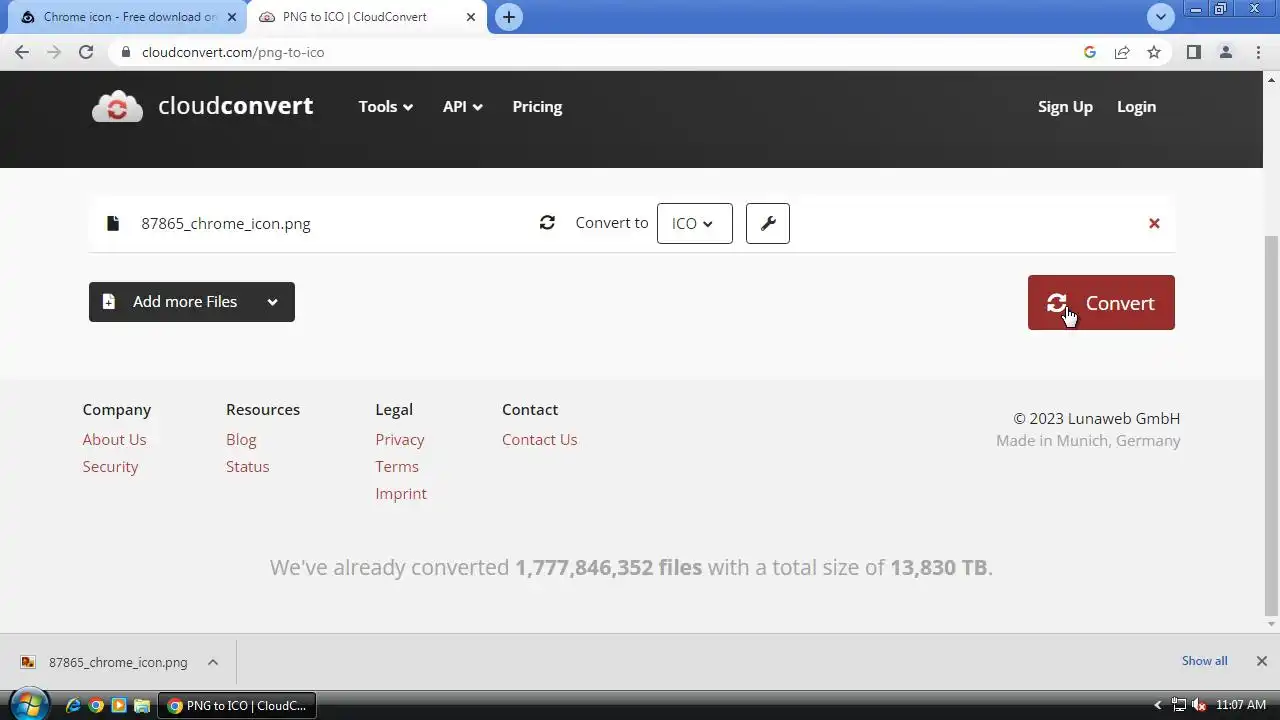Click the Google icon in the address bar

[1090, 52]
